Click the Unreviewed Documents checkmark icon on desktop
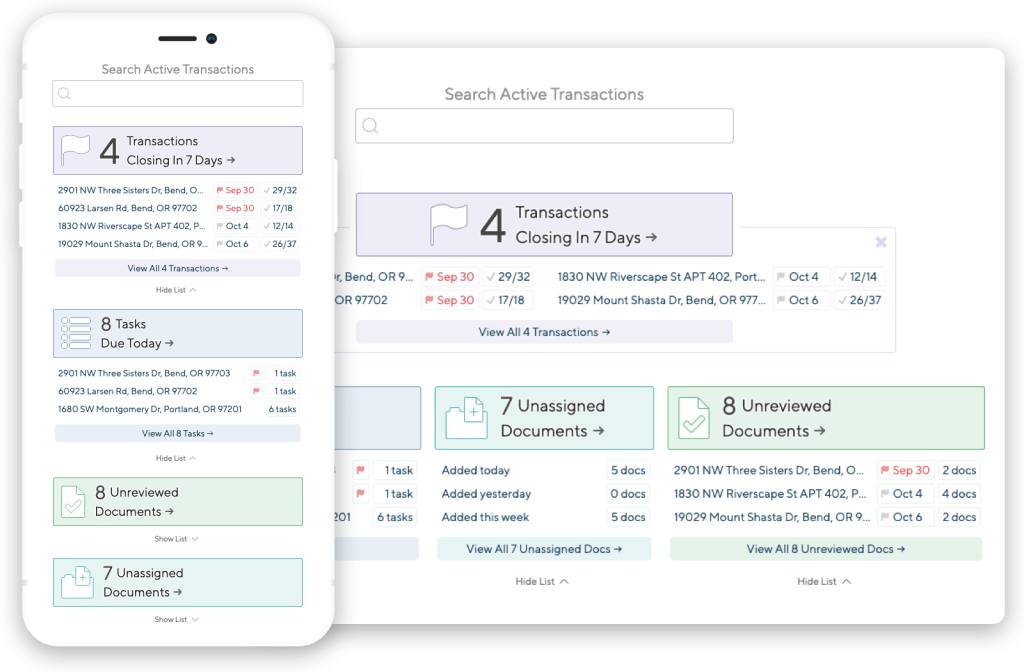The width and height of the screenshot is (1024, 672). (694, 418)
